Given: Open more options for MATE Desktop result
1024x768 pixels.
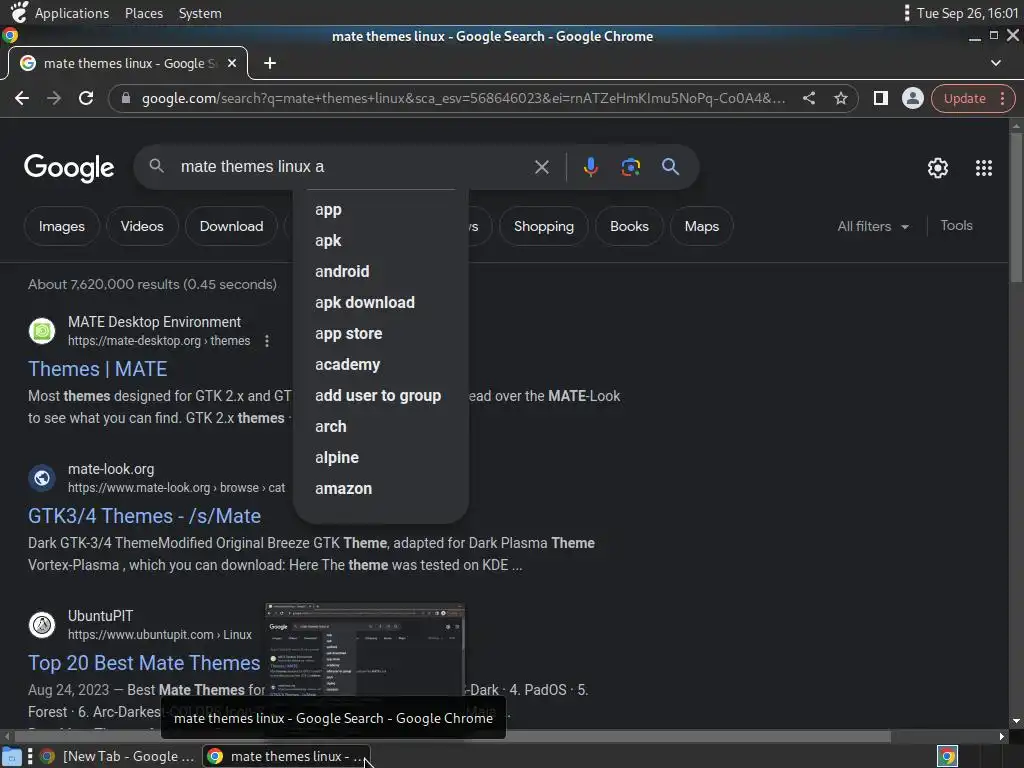Looking at the screenshot, I should pos(266,341).
